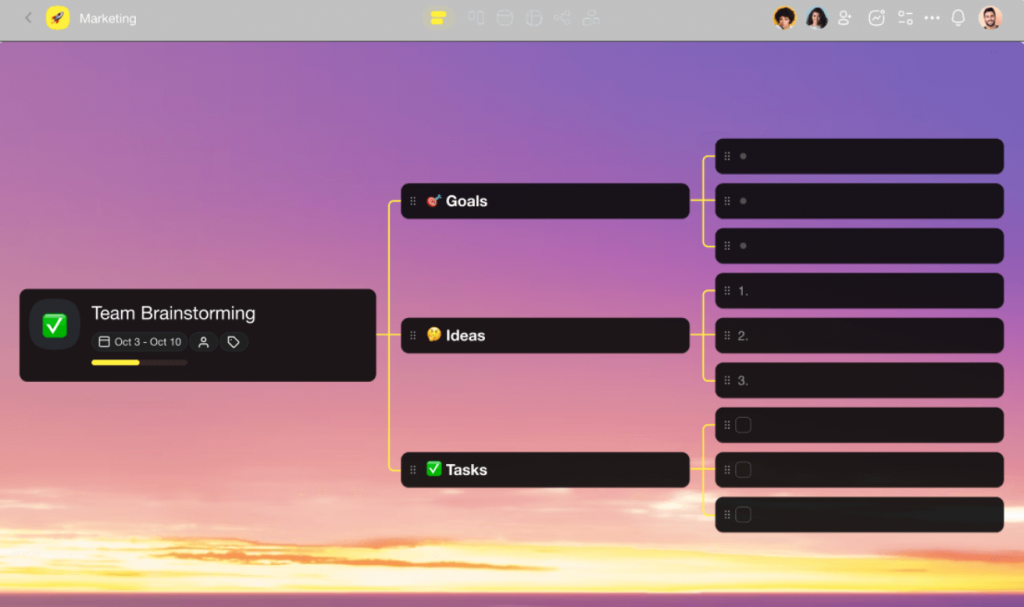Grab the handle on idea item 2.
Viewport: 1024px width, 607px height.
point(727,335)
